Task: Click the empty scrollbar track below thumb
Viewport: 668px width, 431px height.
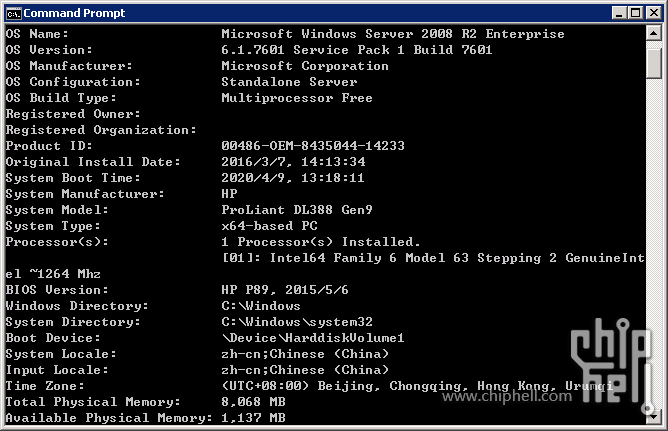Action: tap(653, 243)
